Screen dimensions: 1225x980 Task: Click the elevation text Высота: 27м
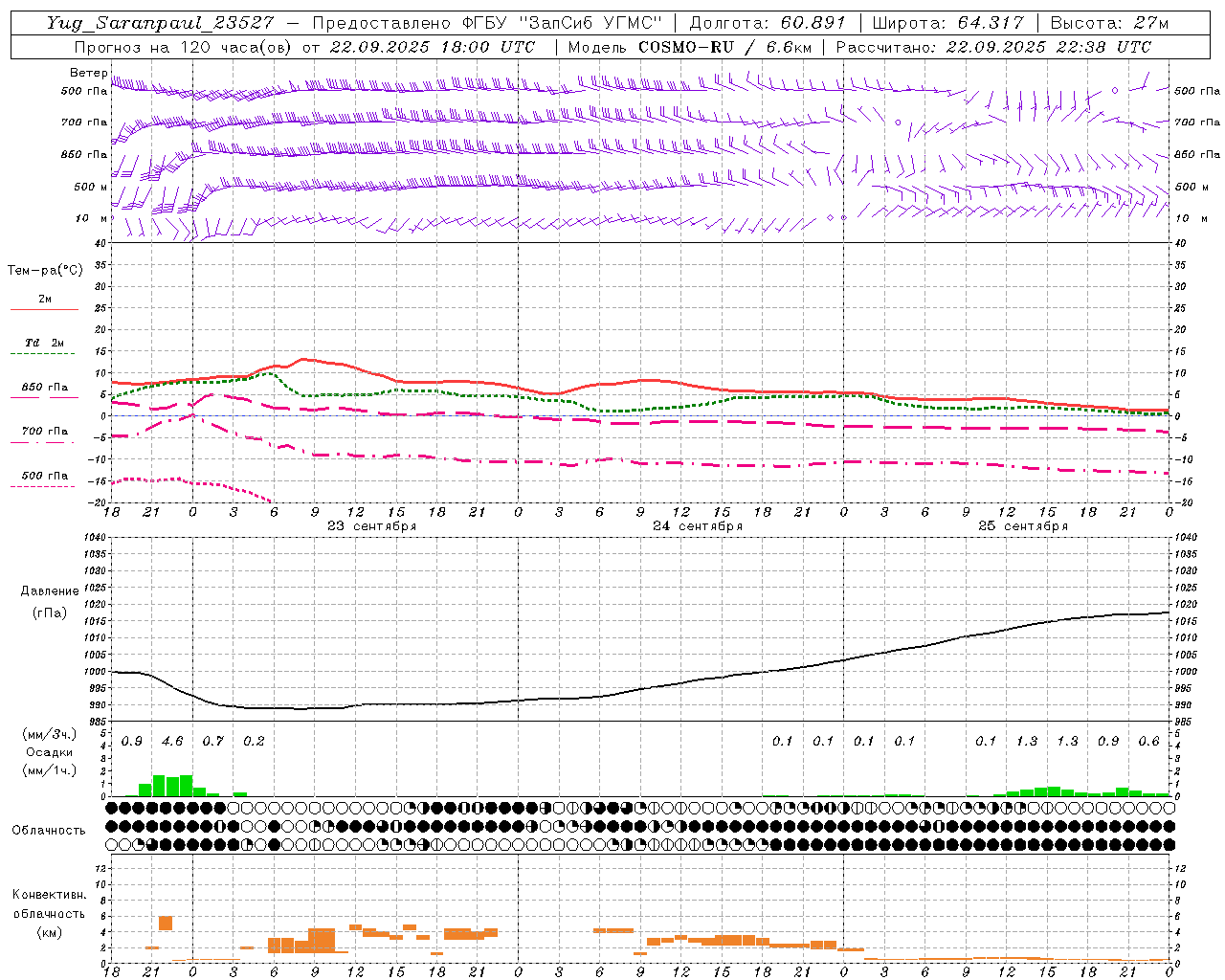coord(1109,23)
